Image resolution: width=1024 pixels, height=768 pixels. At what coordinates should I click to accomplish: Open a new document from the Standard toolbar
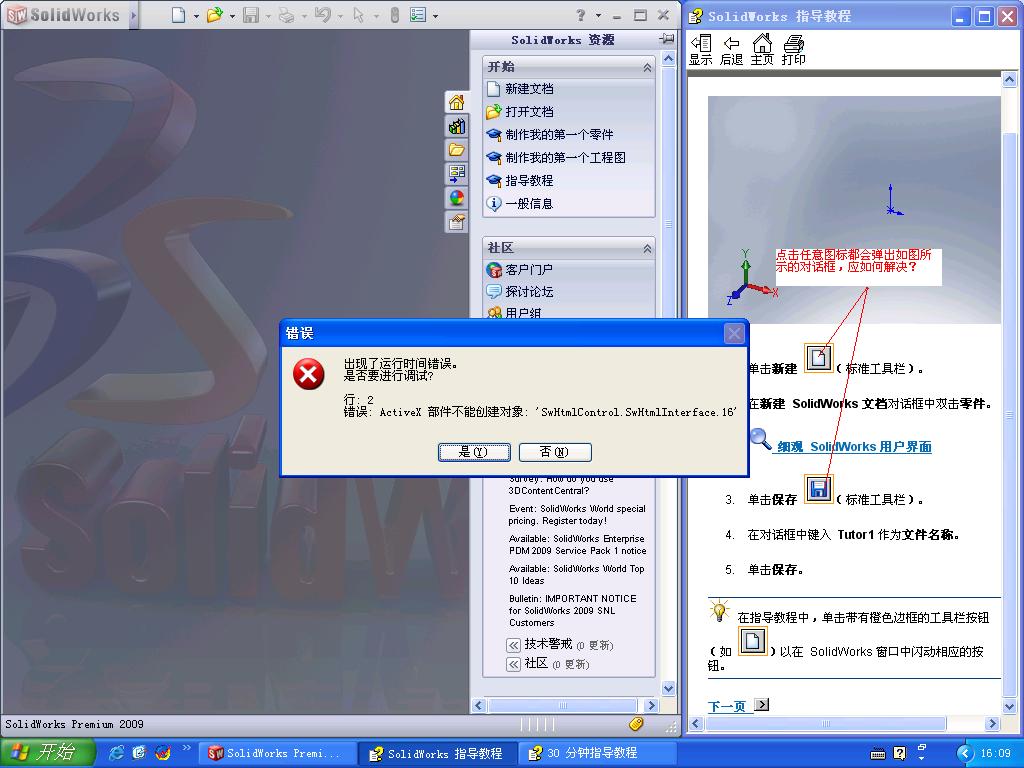[180, 14]
